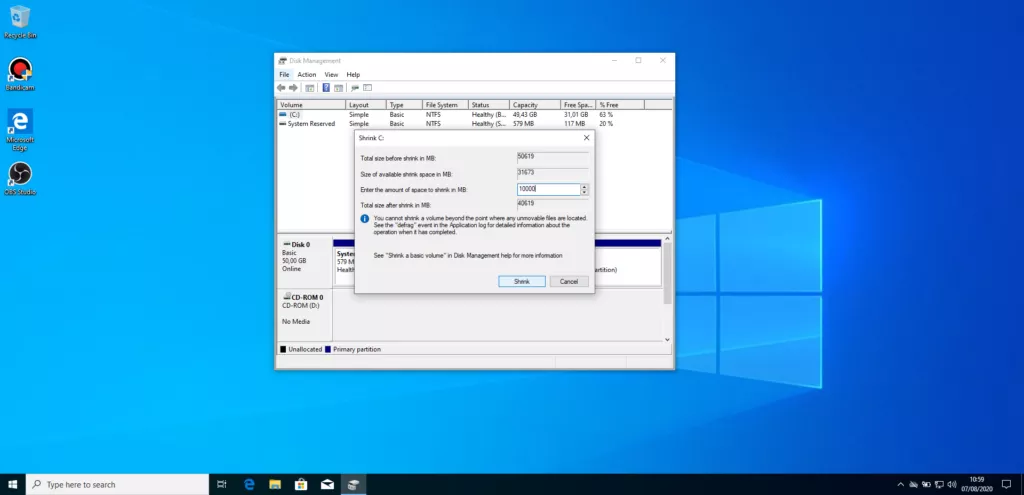Increase shrink amount with the up spinner arrow
Screen dimensions: 1024x495
click(x=584, y=187)
